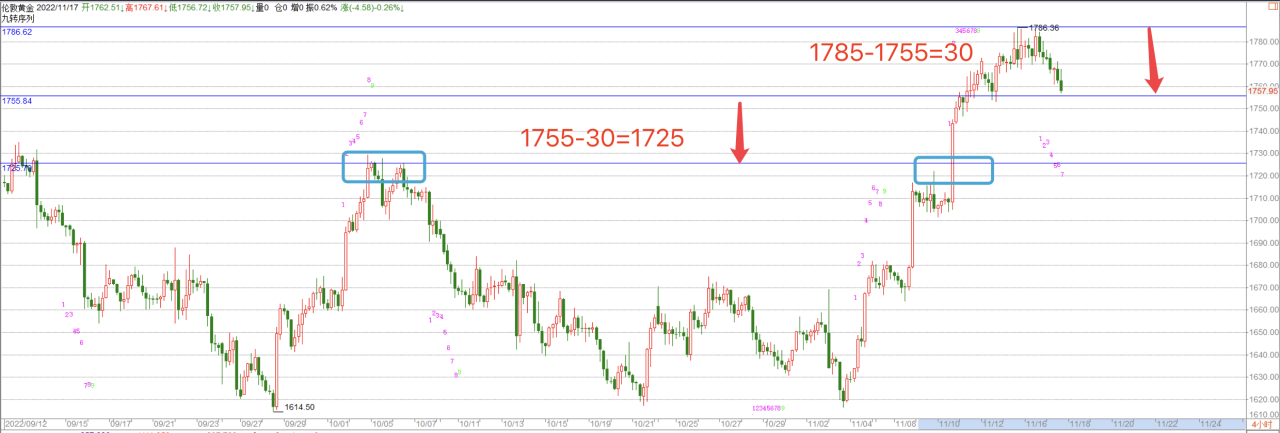Click the 10/05 date axis label

(x=384, y=424)
